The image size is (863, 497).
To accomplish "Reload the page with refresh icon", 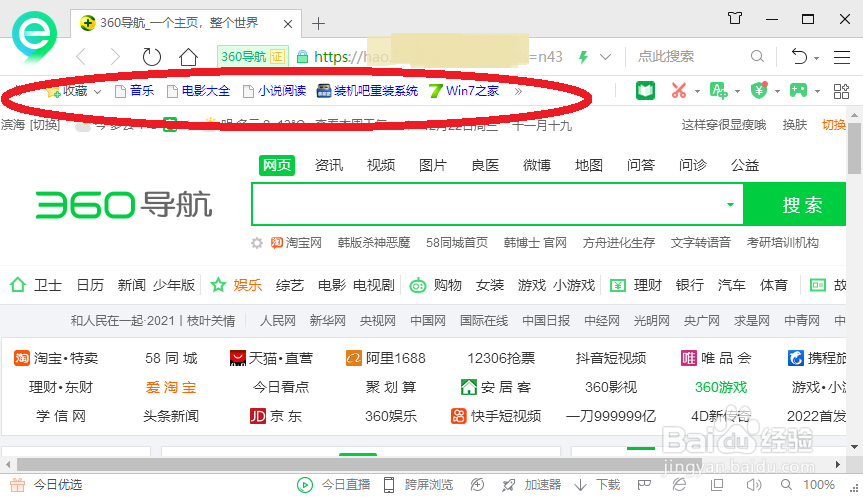I will pyautogui.click(x=151, y=57).
